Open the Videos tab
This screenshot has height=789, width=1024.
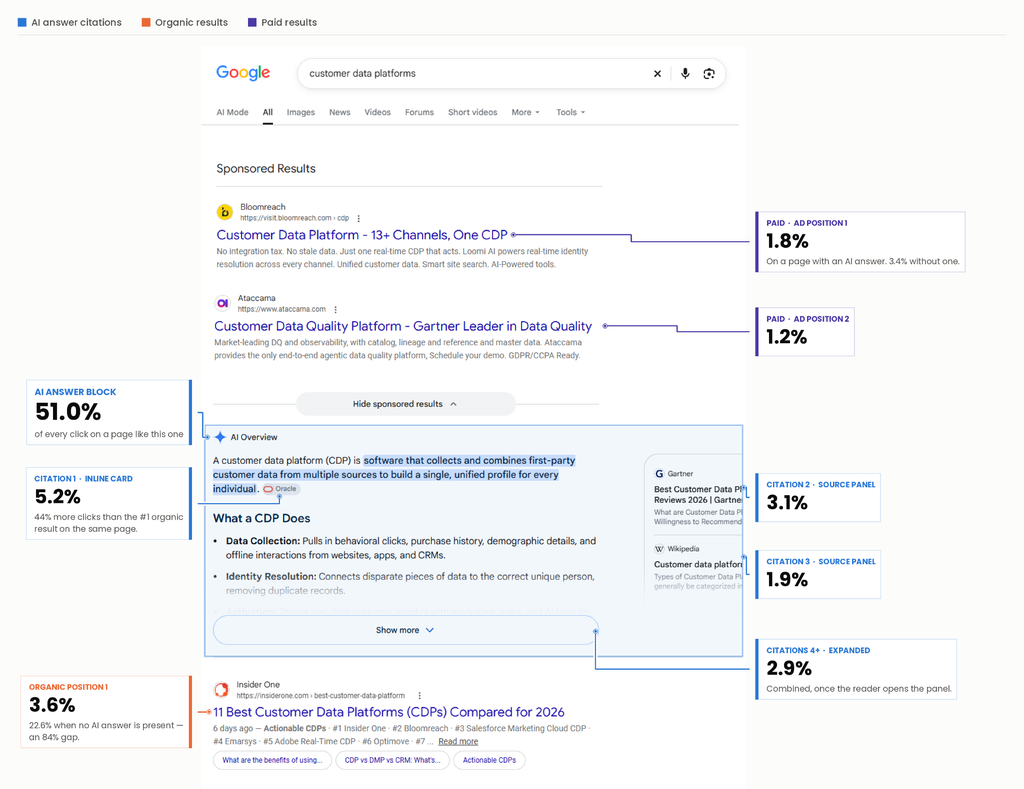click(377, 112)
